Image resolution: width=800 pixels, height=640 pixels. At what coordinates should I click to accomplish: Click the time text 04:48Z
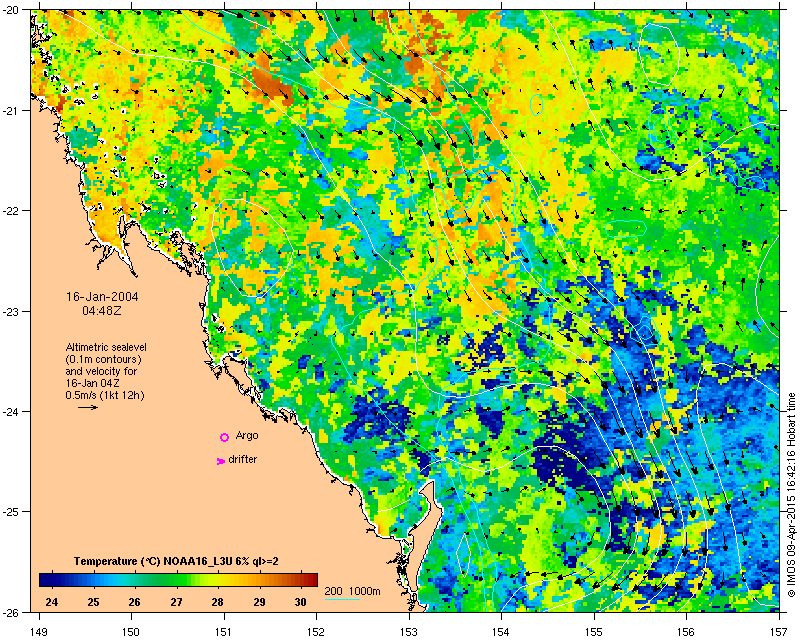102,310
